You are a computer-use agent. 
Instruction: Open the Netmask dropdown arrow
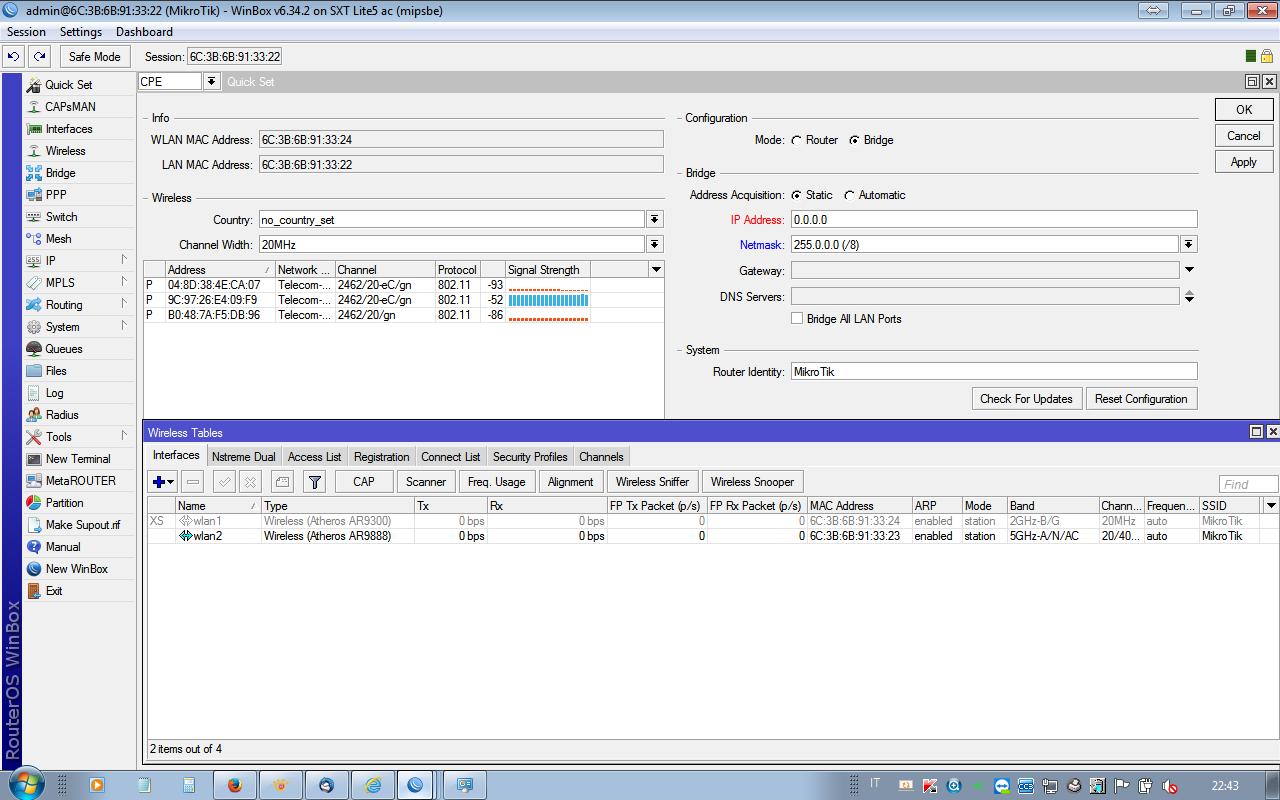[1190, 244]
